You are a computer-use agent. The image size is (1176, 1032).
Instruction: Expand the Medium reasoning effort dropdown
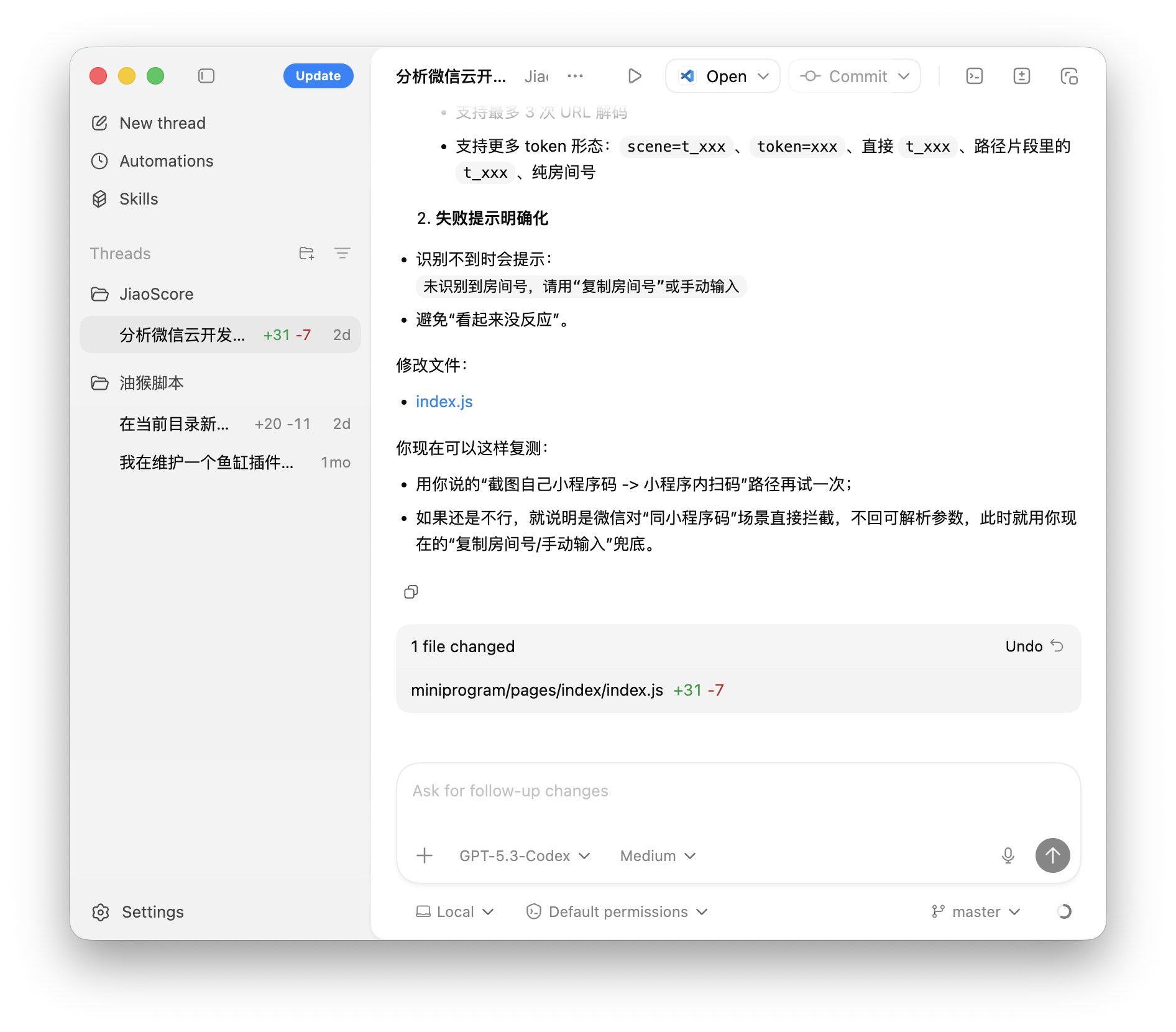point(658,855)
